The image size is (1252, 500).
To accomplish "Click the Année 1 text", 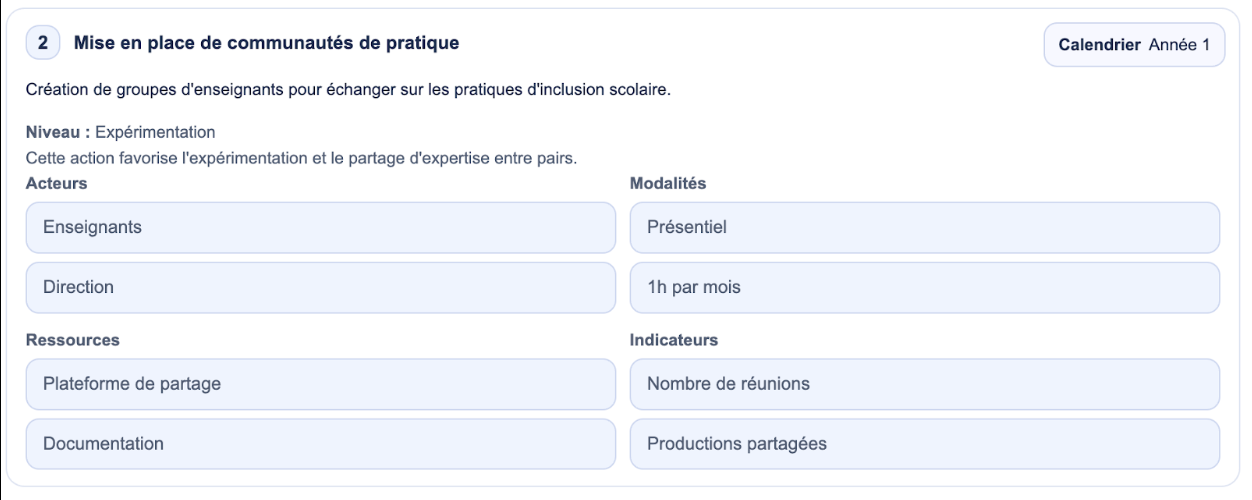I will pos(1179,45).
